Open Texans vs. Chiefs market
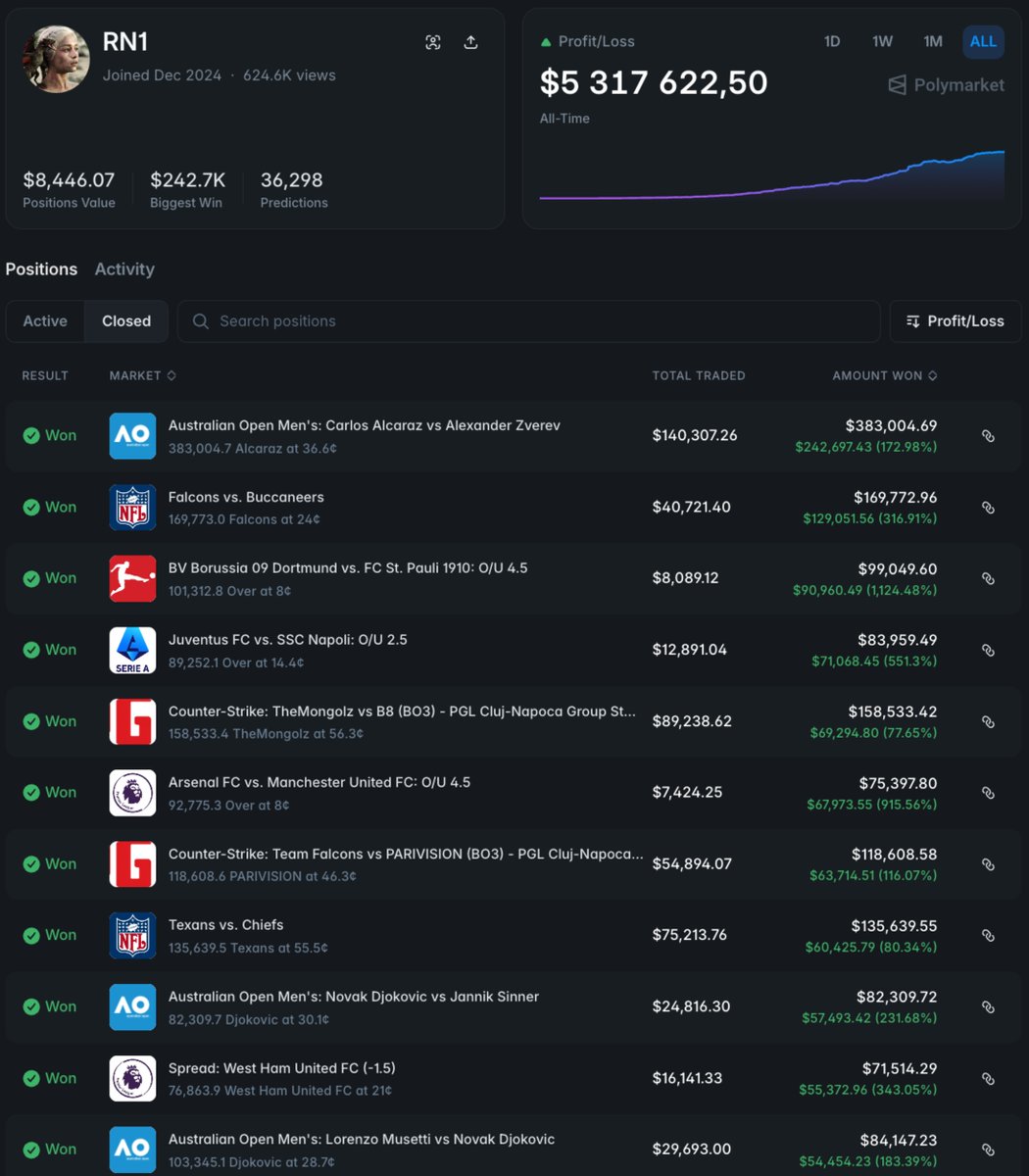The image size is (1029, 1176). tap(226, 924)
